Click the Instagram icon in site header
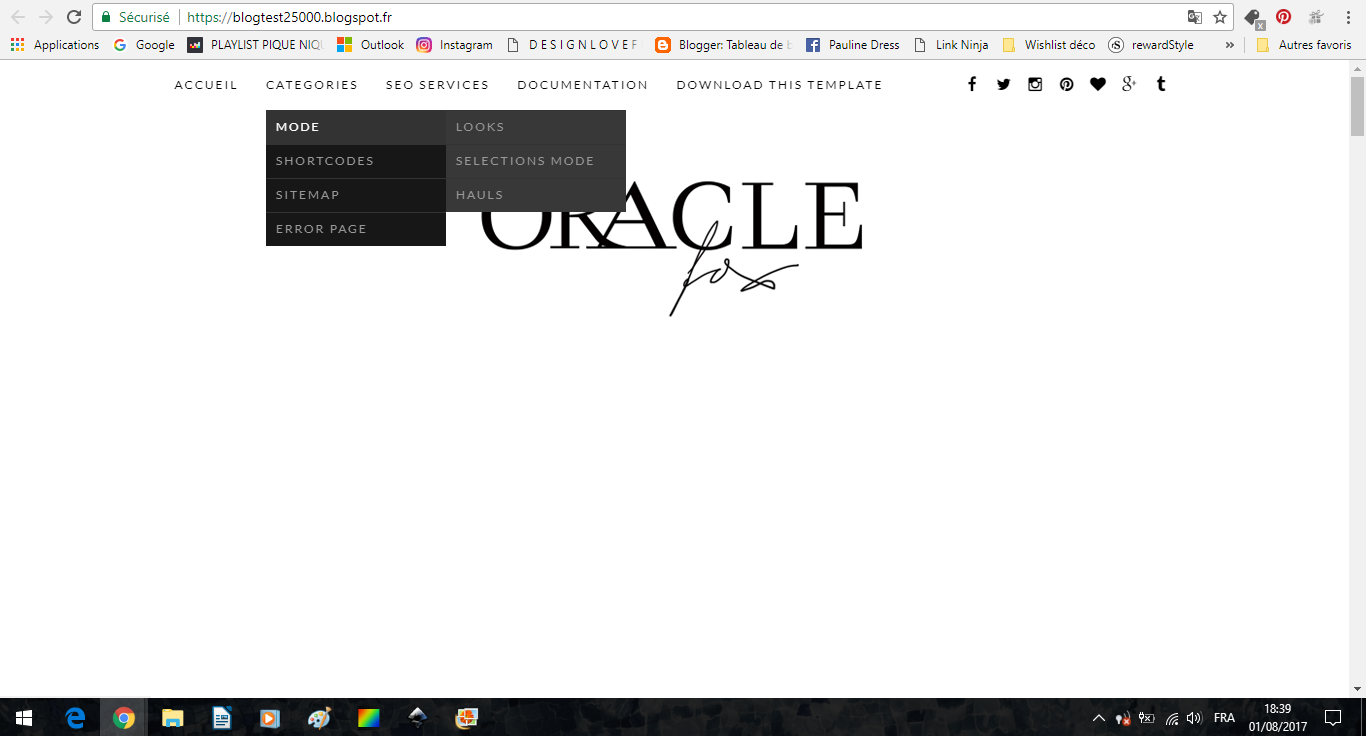1366x736 pixels. pyautogui.click(x=1035, y=85)
